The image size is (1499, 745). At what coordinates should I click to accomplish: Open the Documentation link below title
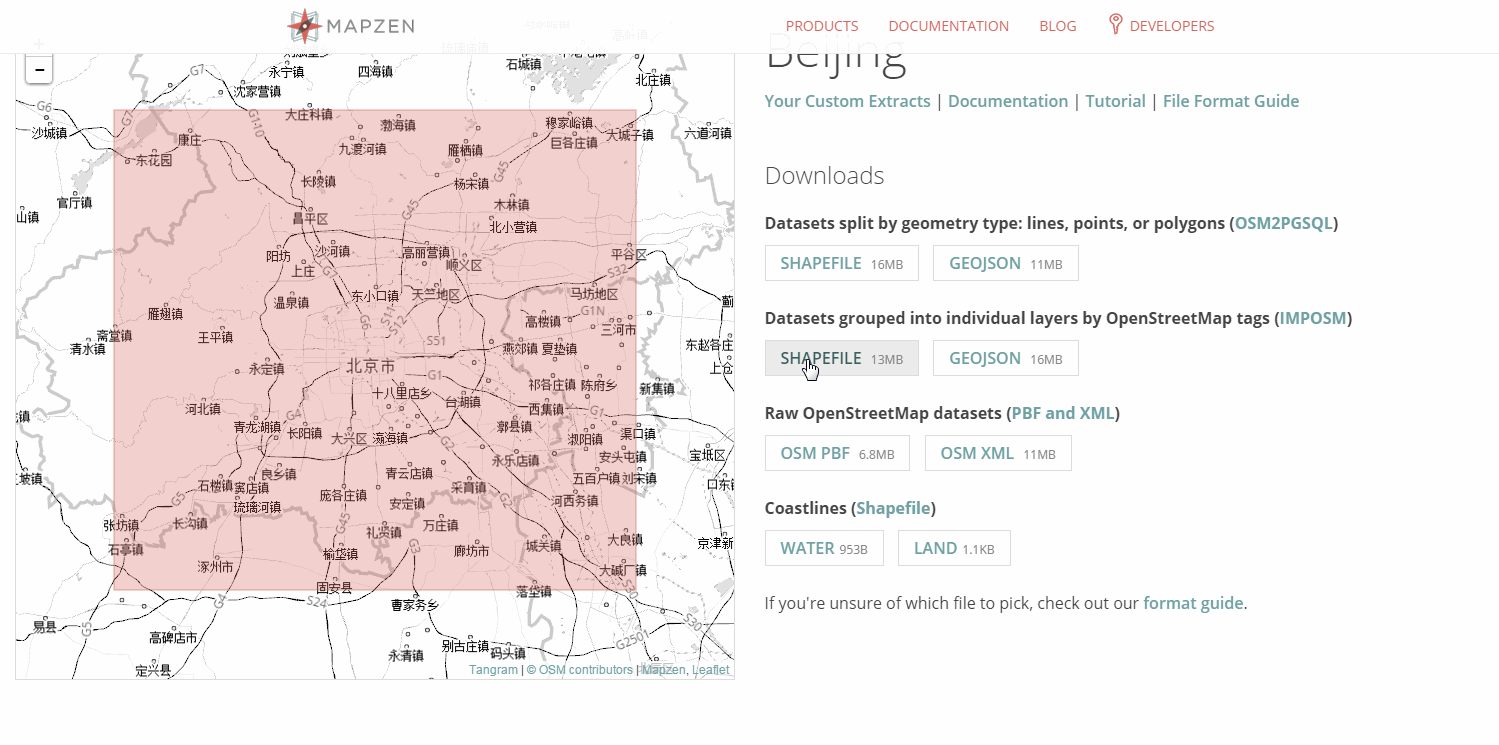pyautogui.click(x=1008, y=101)
